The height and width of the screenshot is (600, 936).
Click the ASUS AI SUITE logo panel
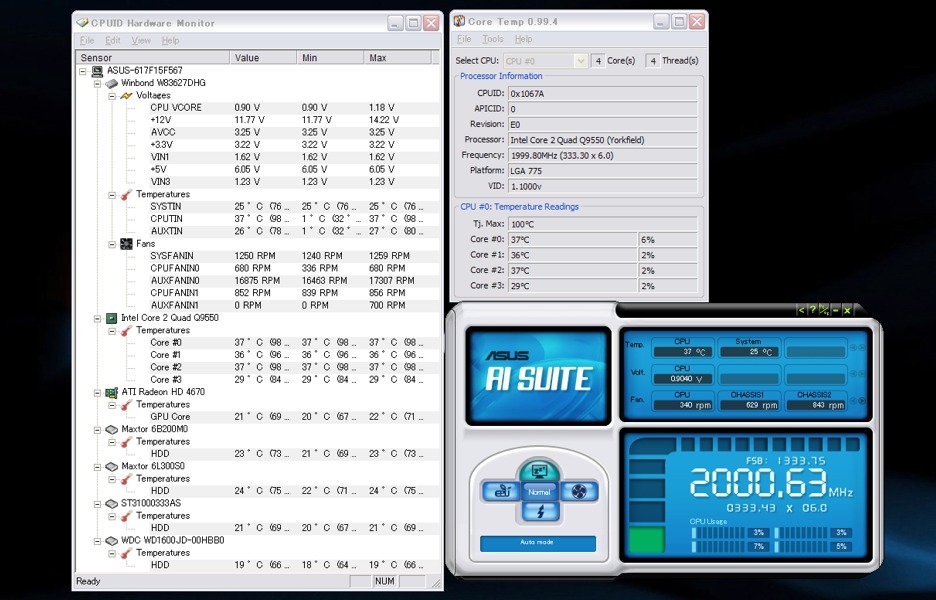538,376
